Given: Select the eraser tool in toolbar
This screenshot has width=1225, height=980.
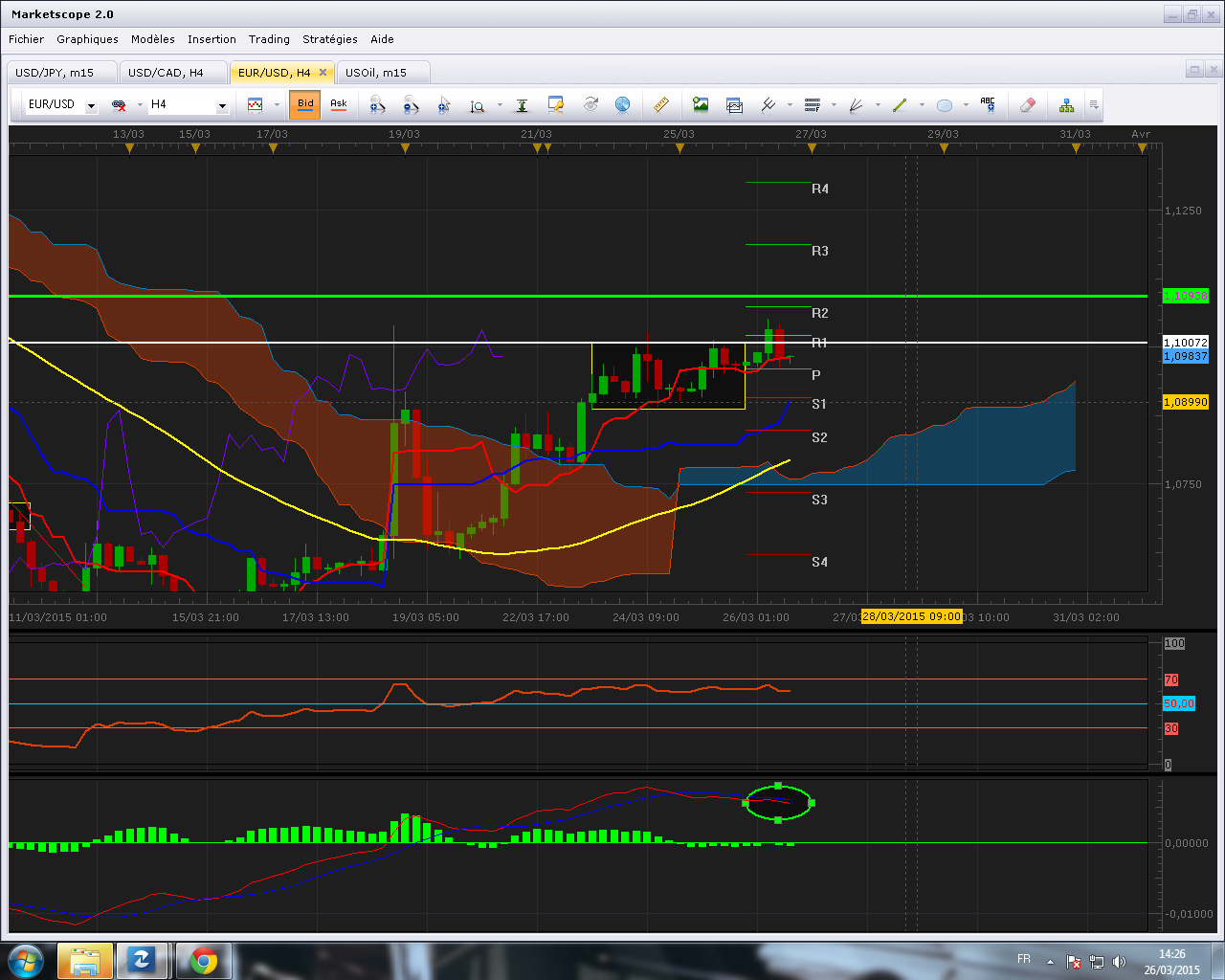Looking at the screenshot, I should click(1027, 105).
